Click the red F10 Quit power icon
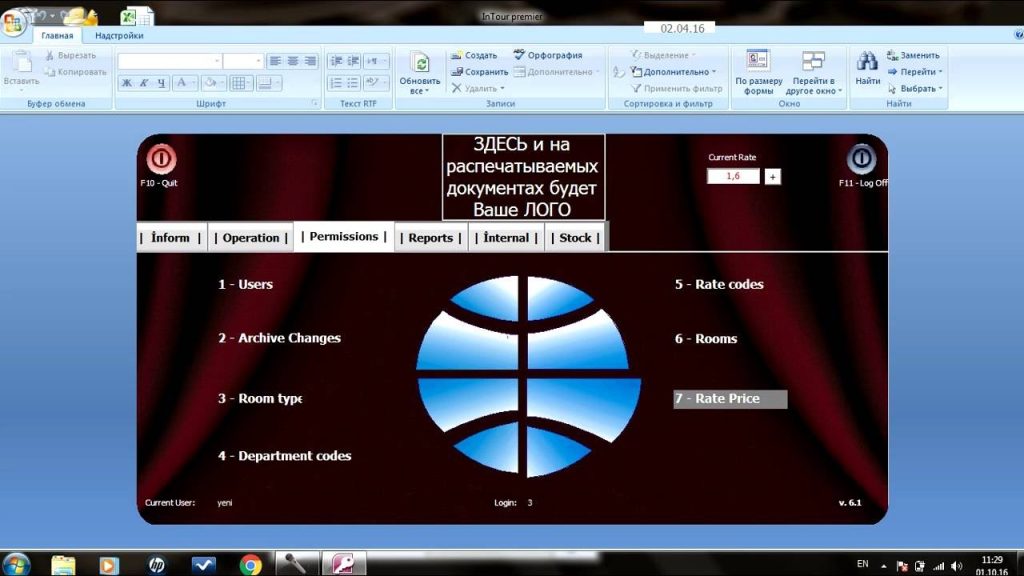 click(161, 160)
